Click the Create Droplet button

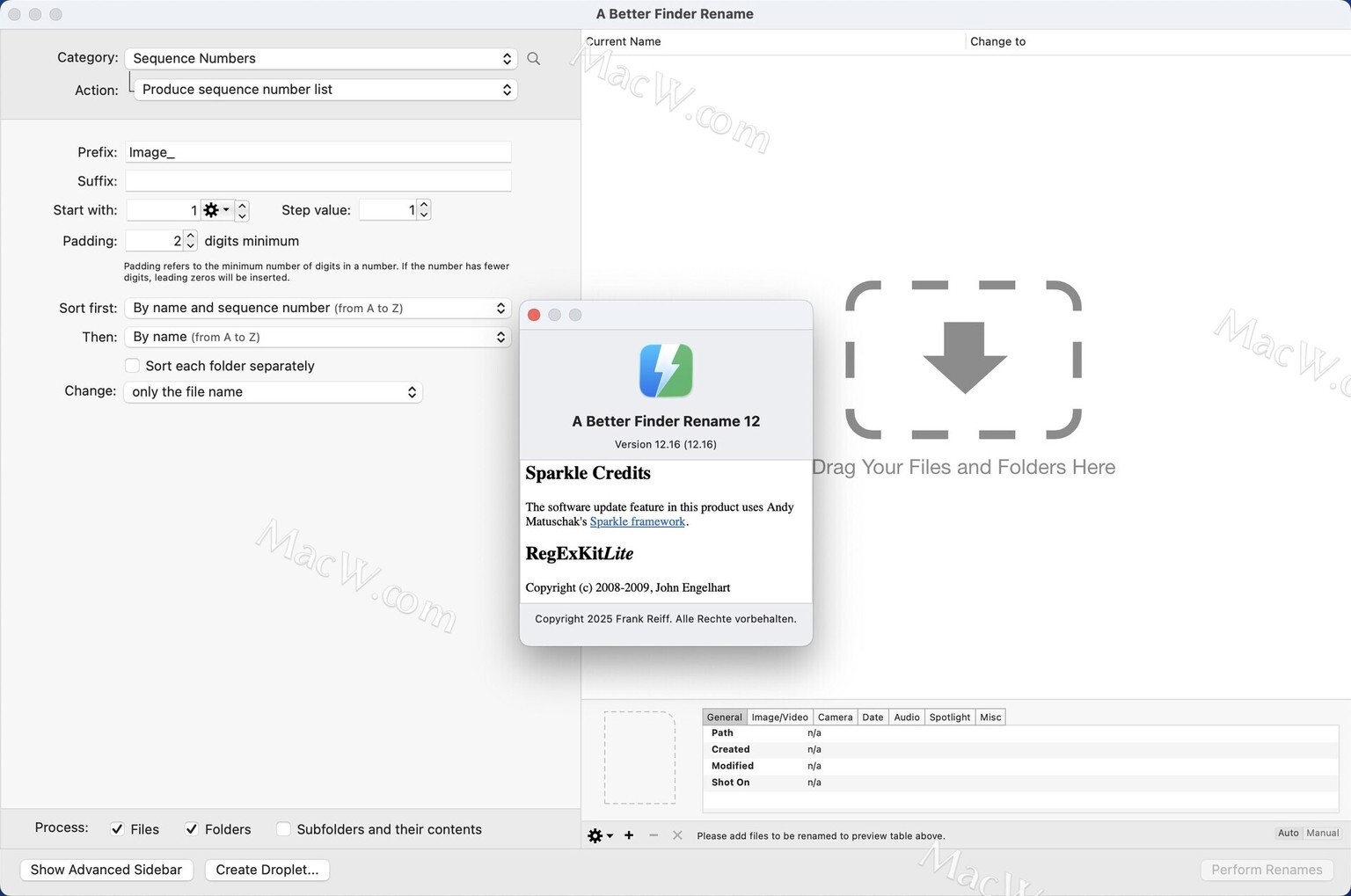click(267, 870)
